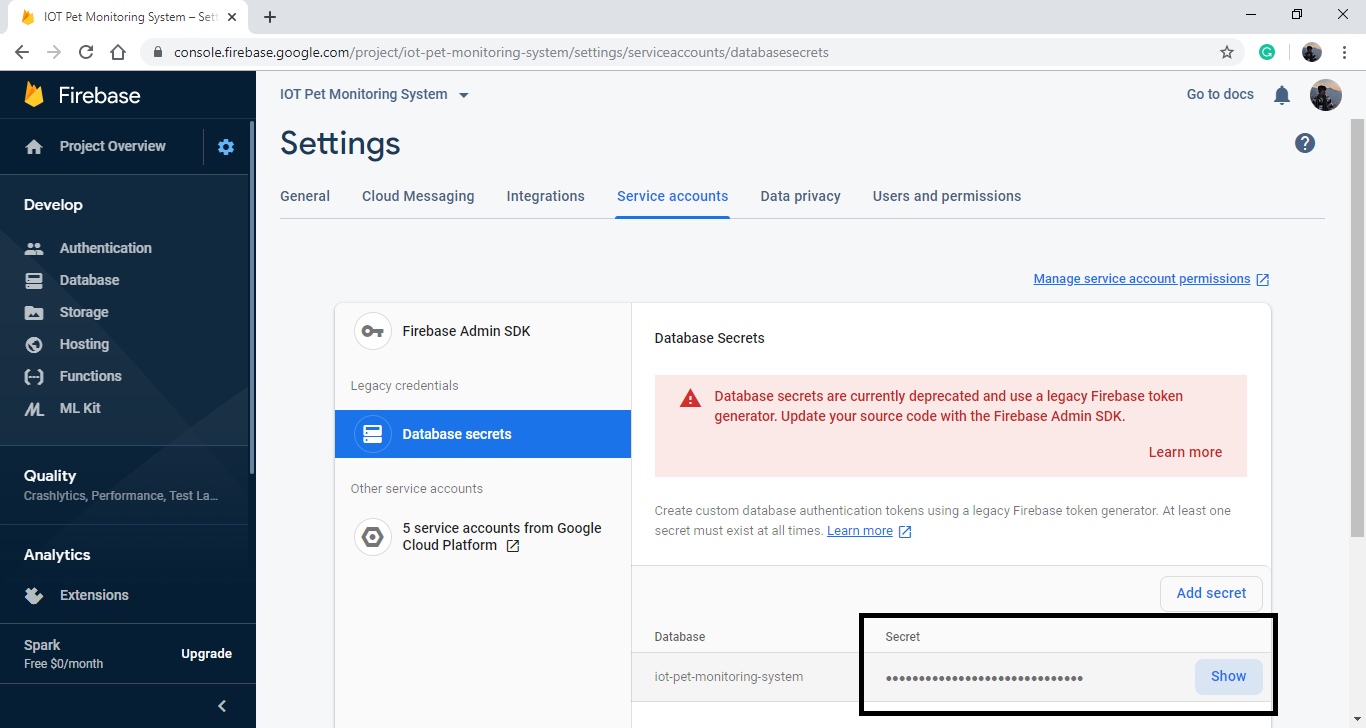Open the Chrome browser menu

1344,52
